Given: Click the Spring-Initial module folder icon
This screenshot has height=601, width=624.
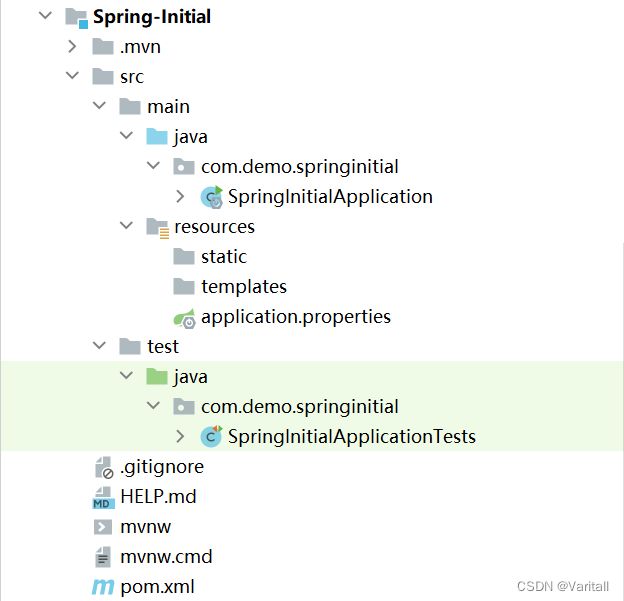Looking at the screenshot, I should coord(76,17).
